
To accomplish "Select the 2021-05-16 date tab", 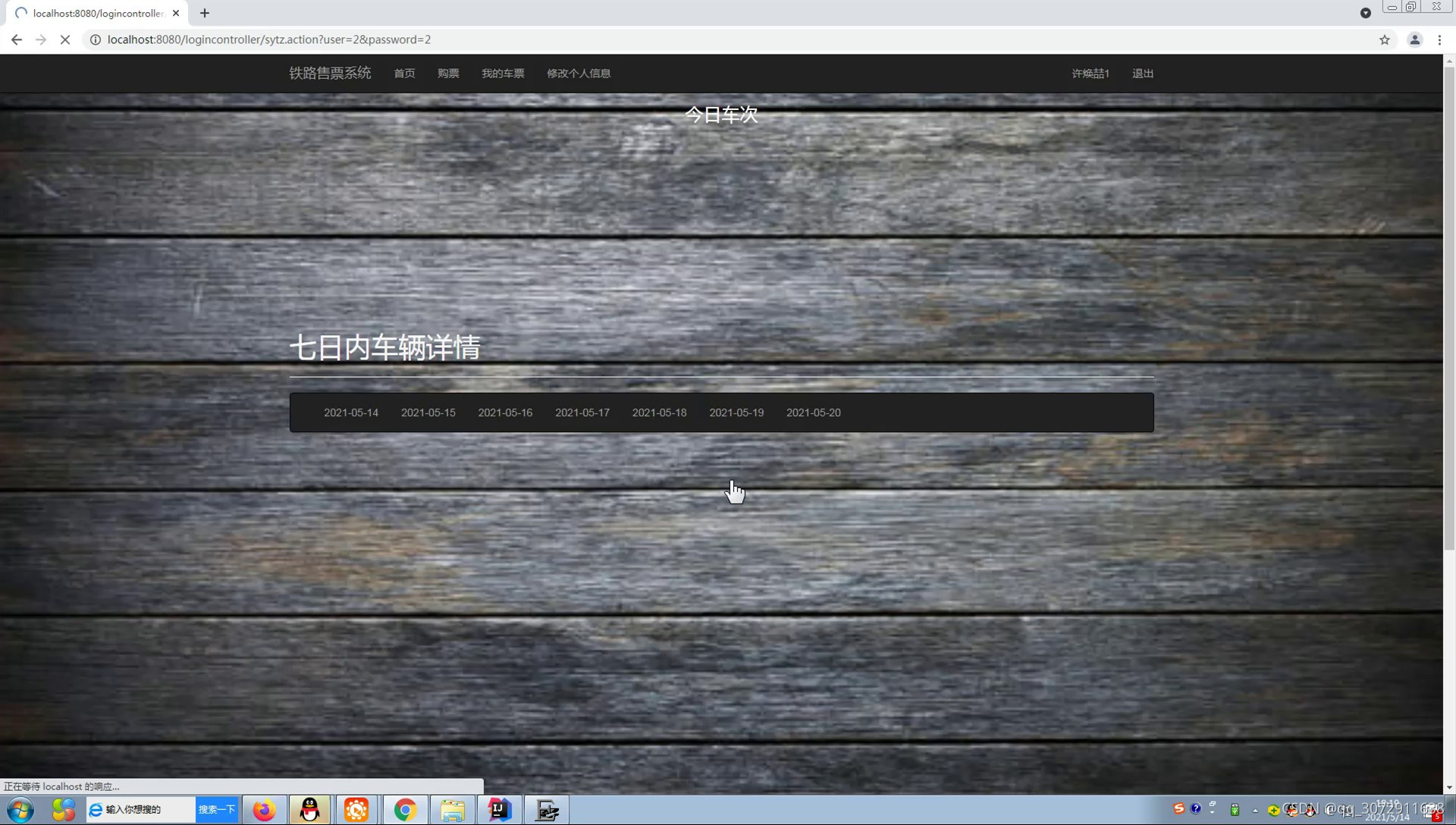I will coord(505,412).
